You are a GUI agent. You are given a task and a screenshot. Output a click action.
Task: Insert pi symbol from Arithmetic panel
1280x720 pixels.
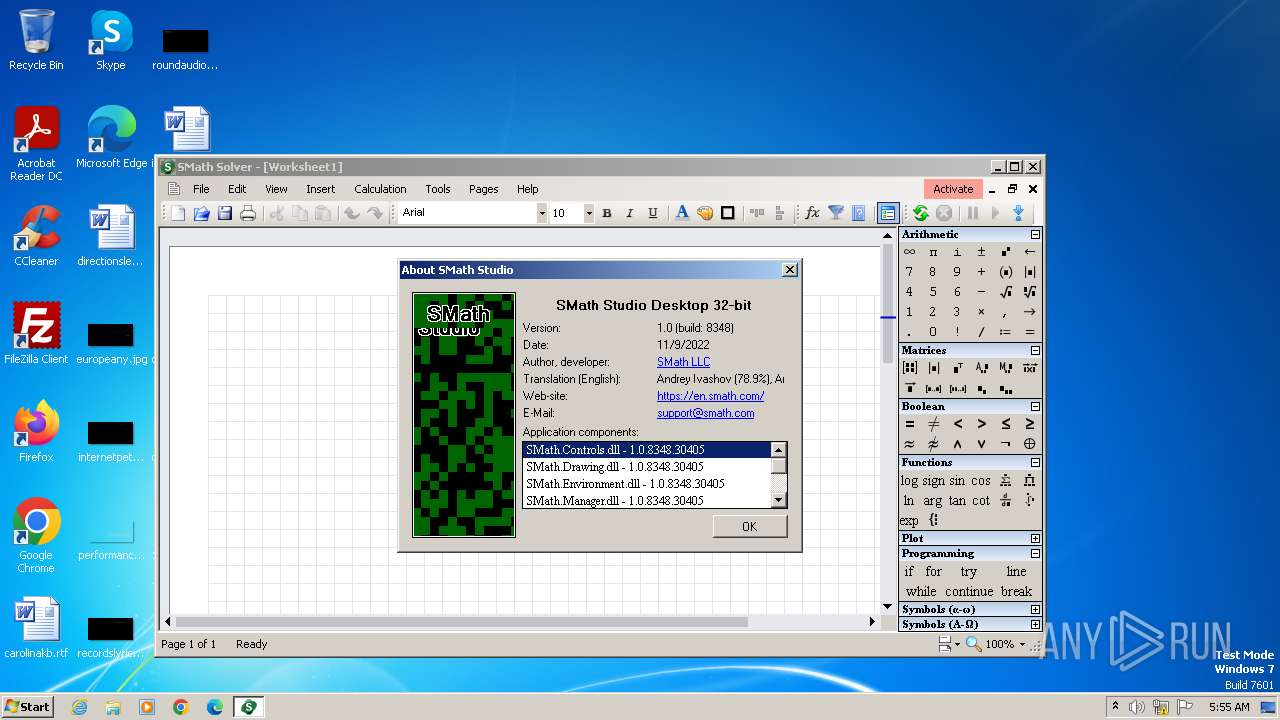tap(933, 252)
